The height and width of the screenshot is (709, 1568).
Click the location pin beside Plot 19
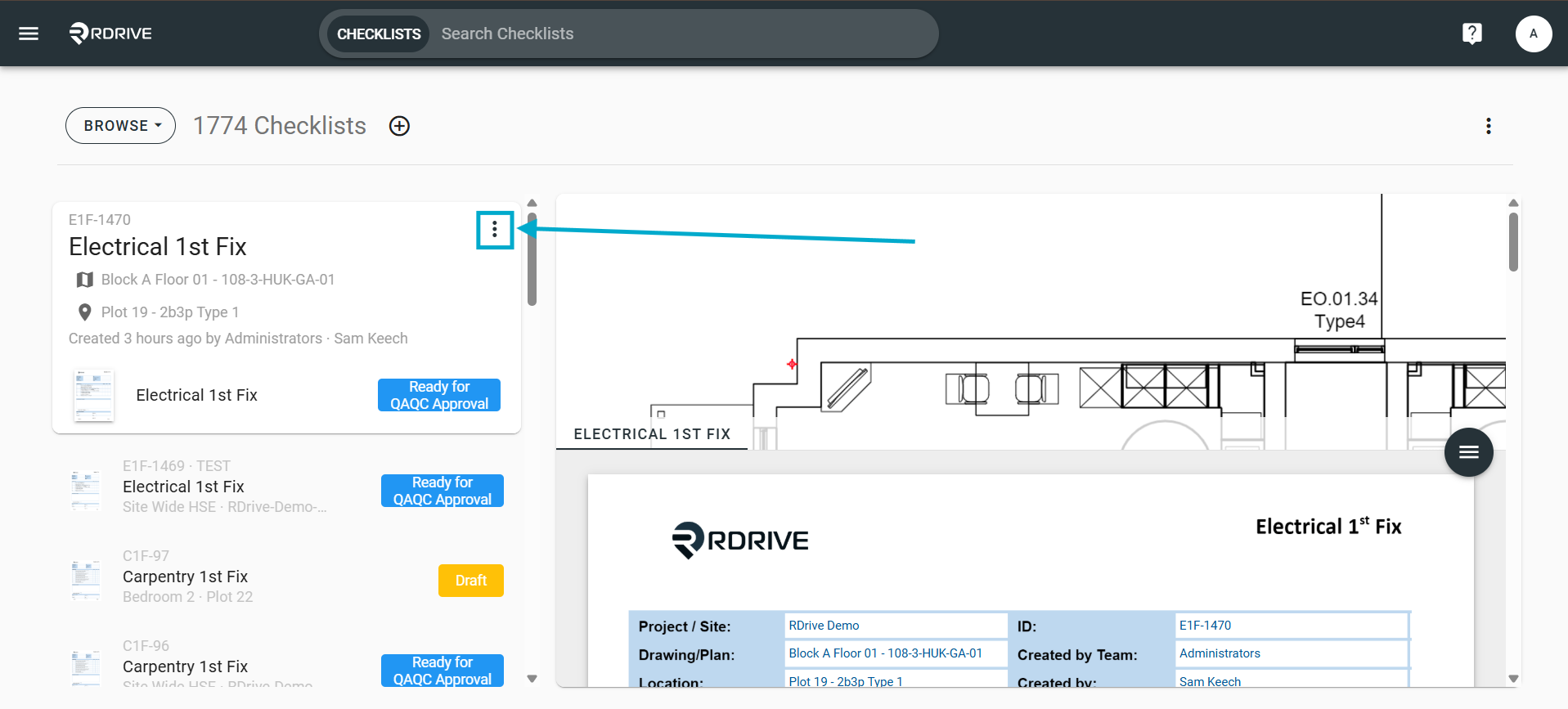[x=84, y=312]
